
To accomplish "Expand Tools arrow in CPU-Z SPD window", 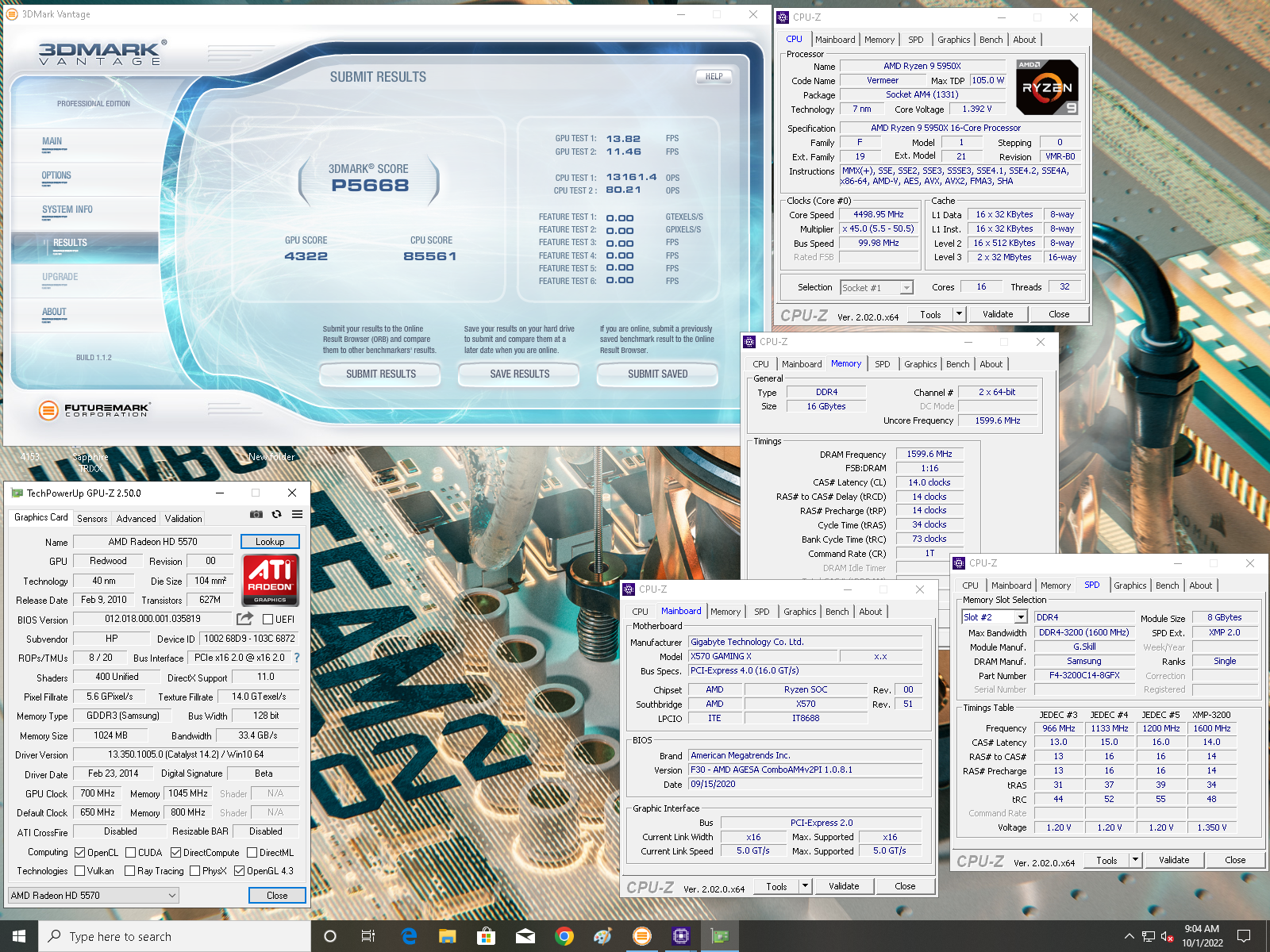I will [x=1135, y=860].
